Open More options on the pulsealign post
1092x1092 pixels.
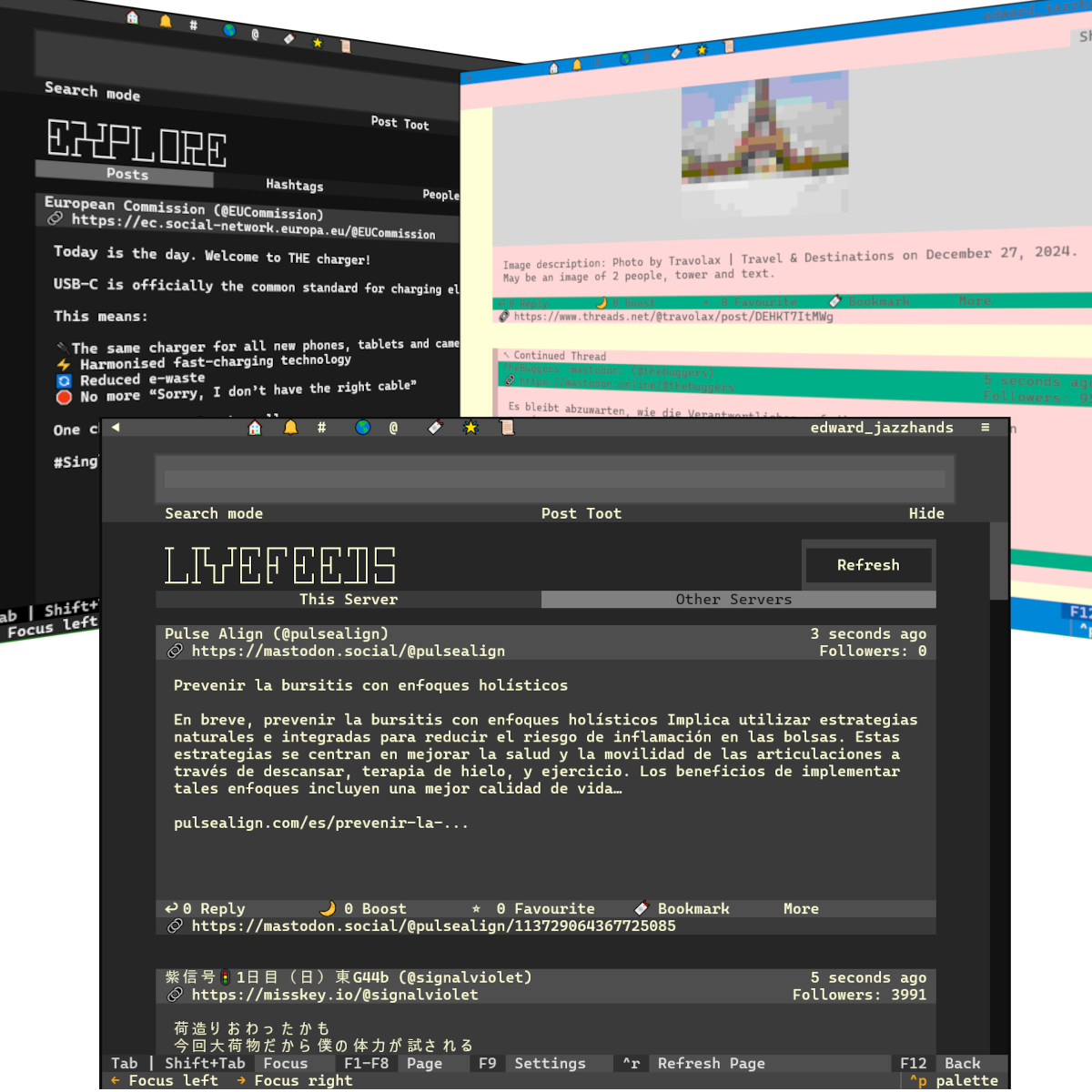[800, 908]
